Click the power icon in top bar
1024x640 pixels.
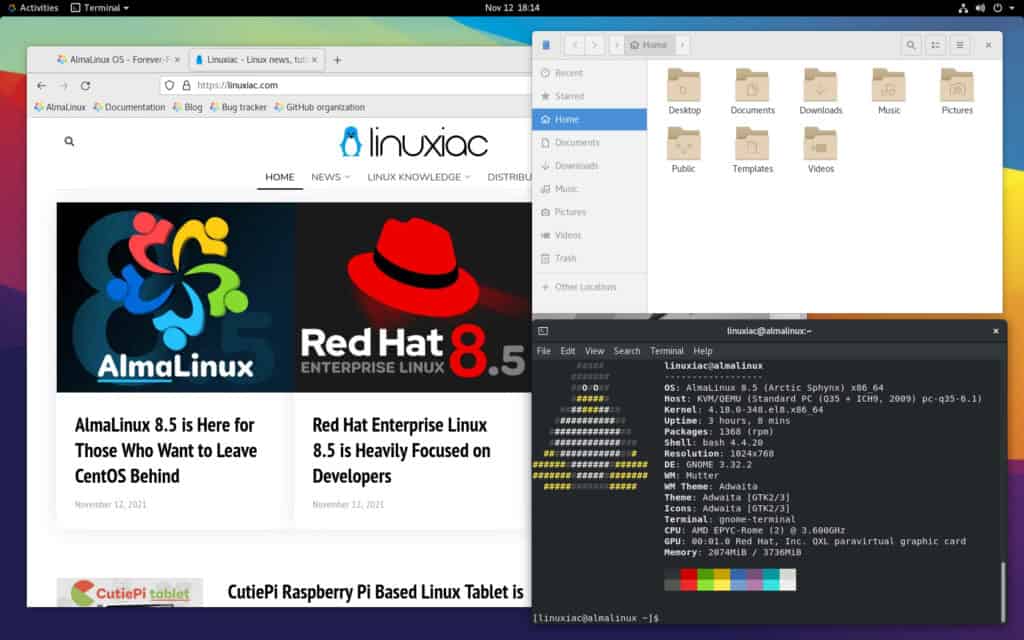pyautogui.click(x=997, y=8)
